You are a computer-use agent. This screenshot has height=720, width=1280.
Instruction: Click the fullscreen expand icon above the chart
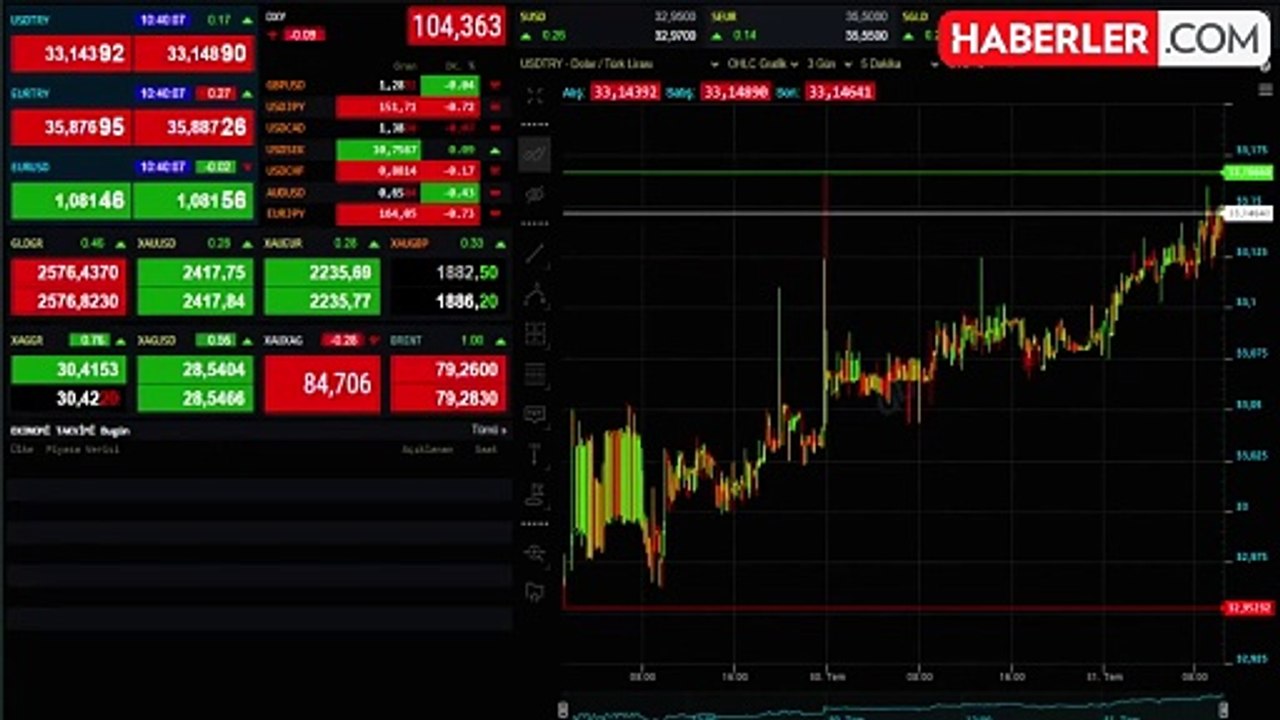pos(535,96)
